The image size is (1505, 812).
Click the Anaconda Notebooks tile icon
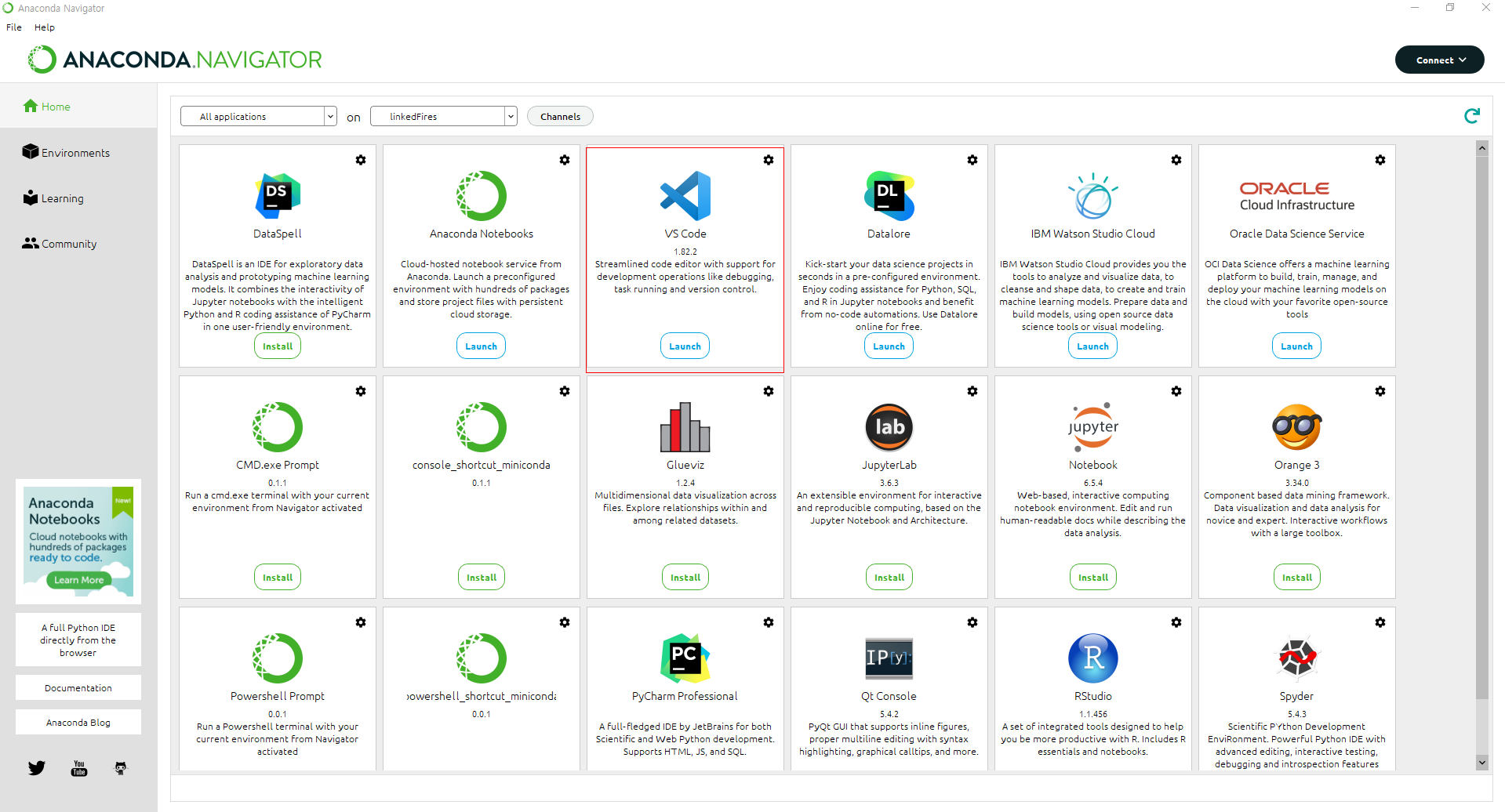[x=482, y=196]
